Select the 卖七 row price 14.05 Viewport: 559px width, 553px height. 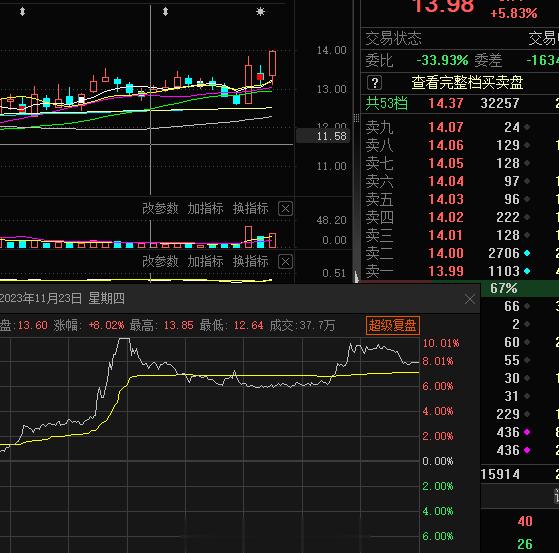click(446, 163)
